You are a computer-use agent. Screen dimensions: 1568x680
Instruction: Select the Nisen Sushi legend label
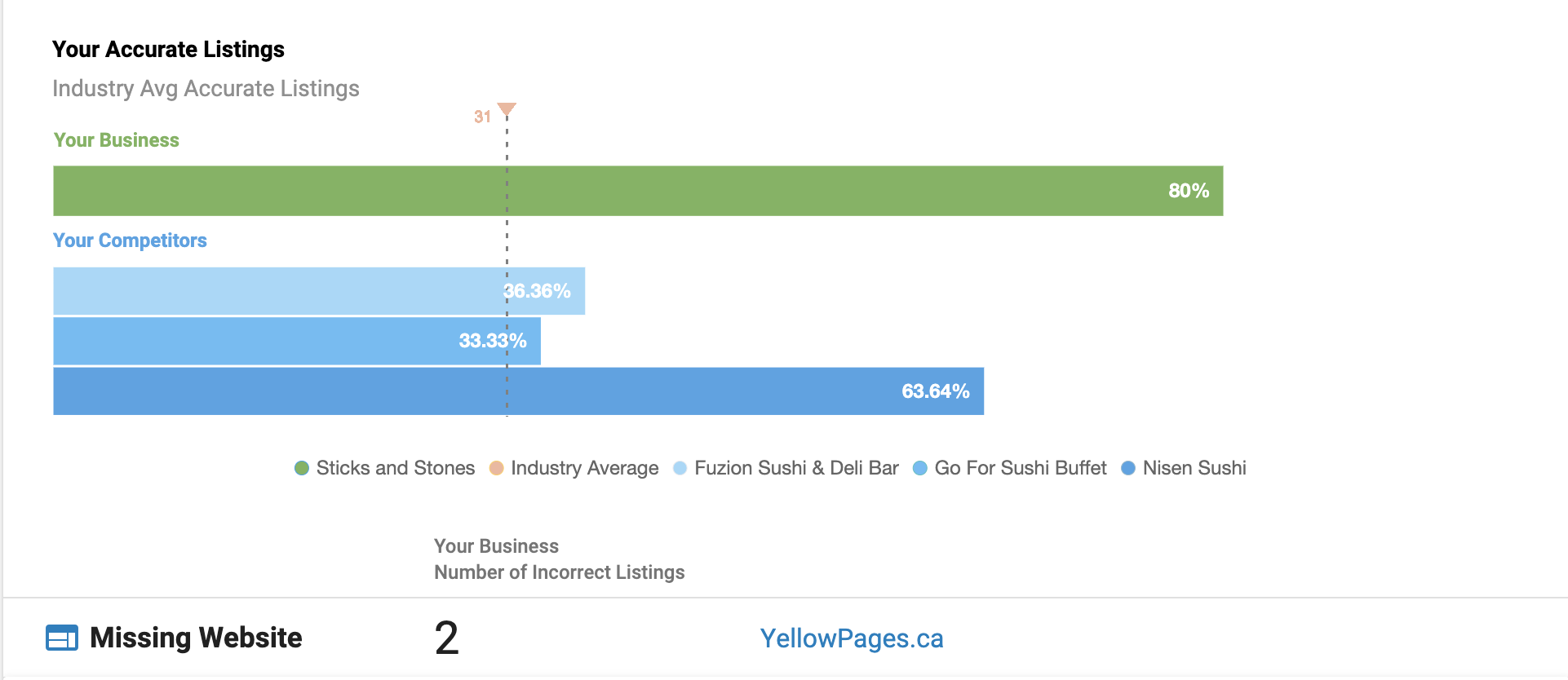(x=1194, y=468)
